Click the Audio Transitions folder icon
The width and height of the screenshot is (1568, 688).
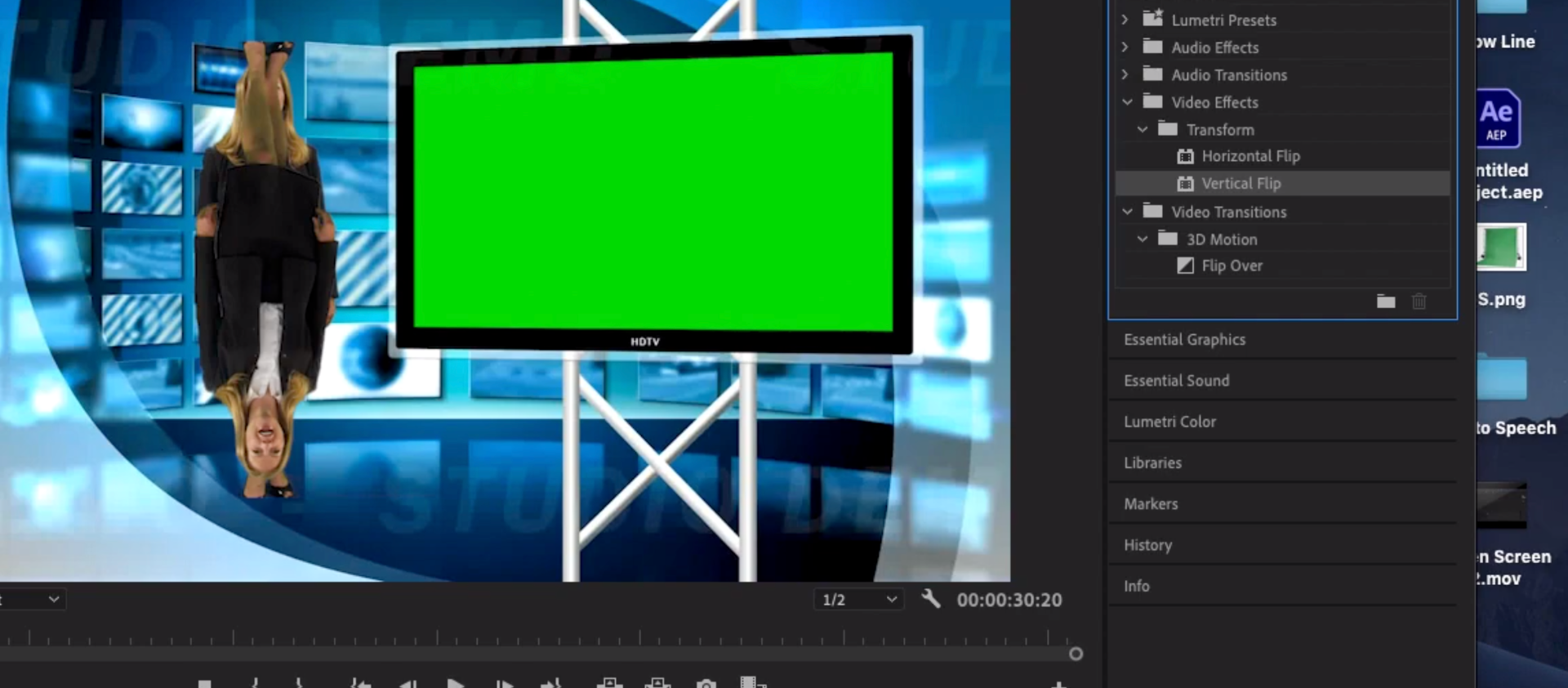(x=1152, y=74)
